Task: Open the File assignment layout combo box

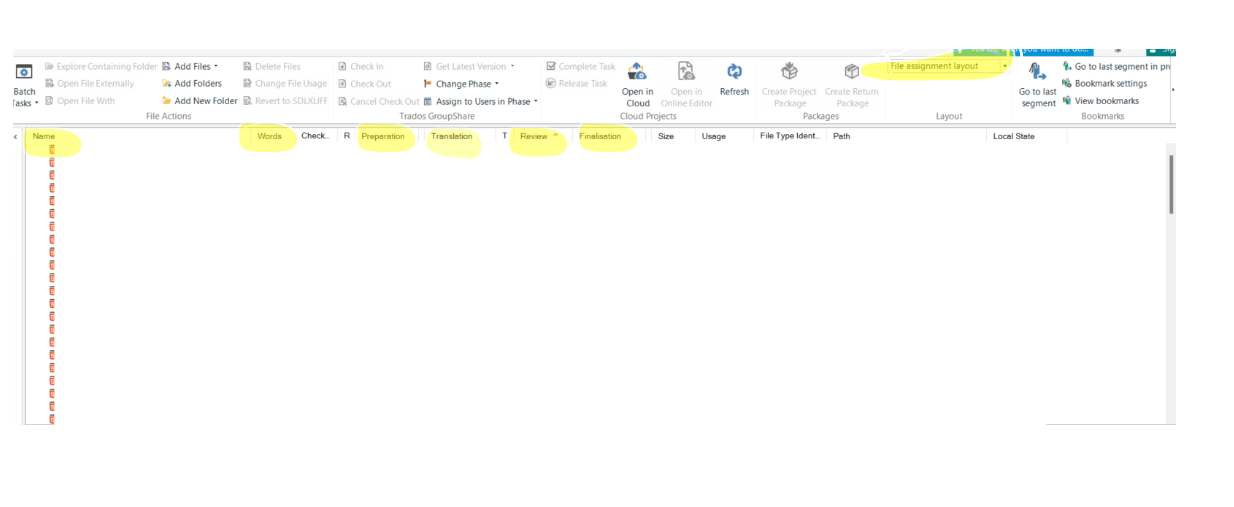Action: pos(948,67)
